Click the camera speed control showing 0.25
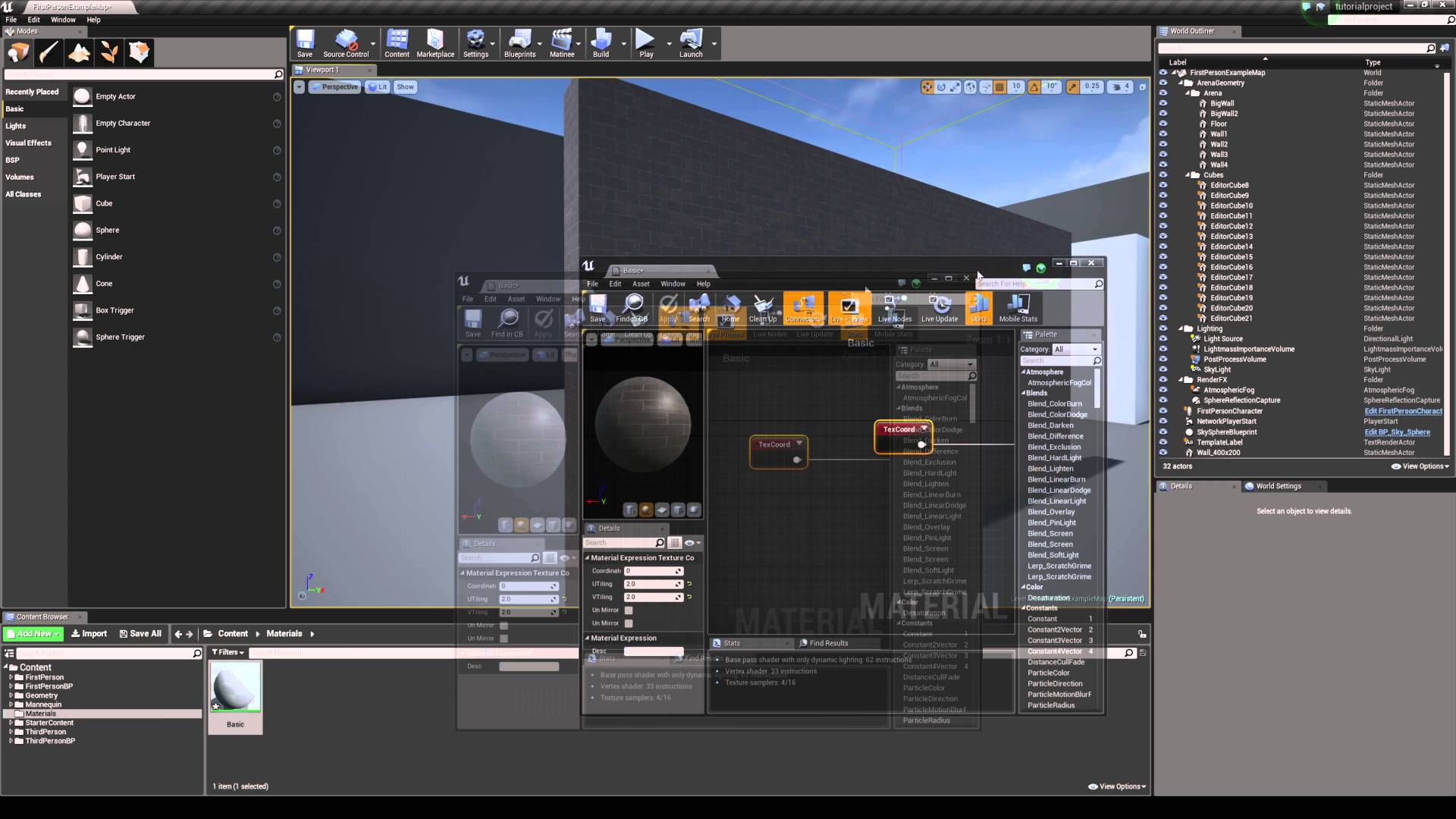 pos(1092,86)
